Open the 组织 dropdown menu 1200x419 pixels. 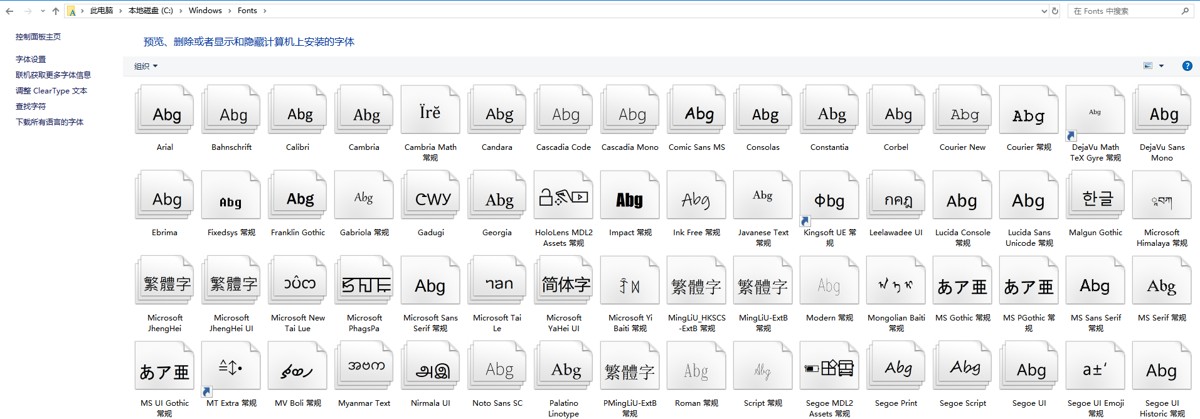146,66
